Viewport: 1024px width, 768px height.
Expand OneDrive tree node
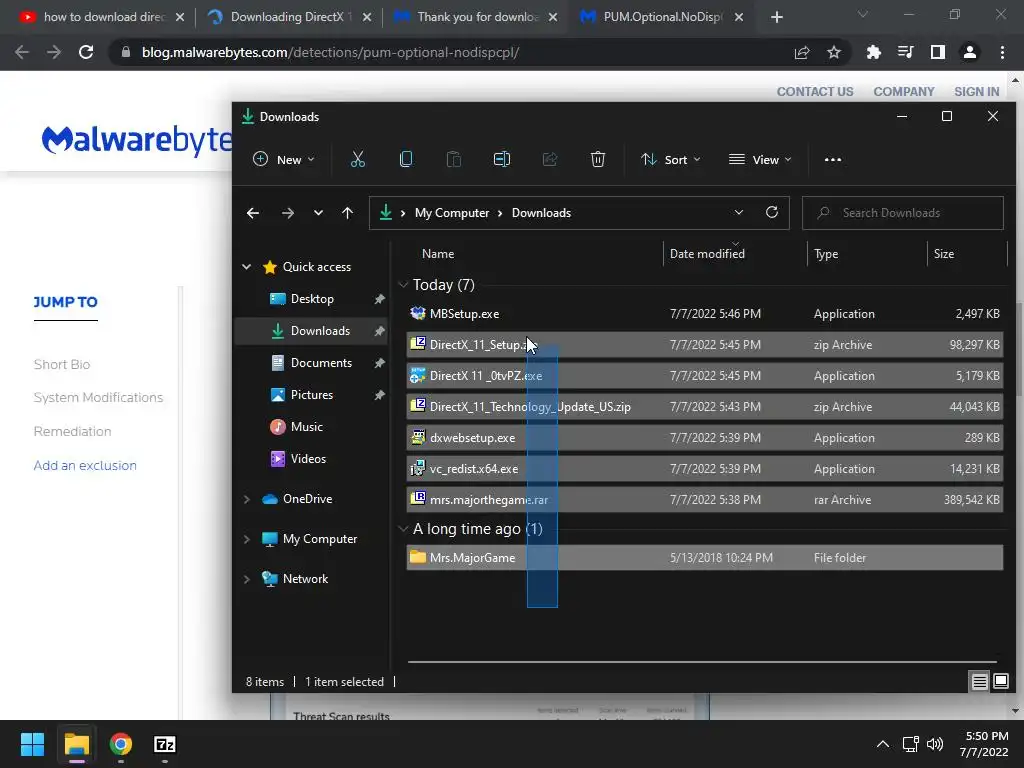pyautogui.click(x=246, y=499)
